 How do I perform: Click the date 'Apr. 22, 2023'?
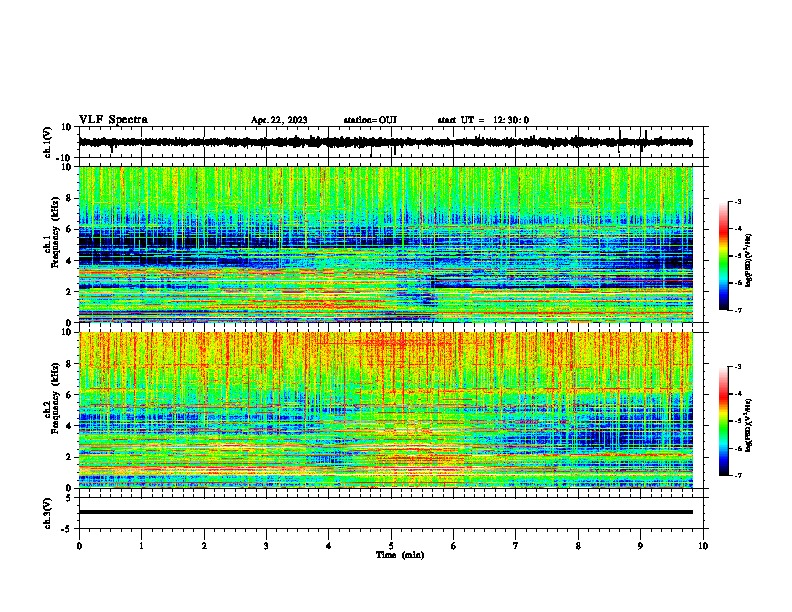[x=279, y=120]
